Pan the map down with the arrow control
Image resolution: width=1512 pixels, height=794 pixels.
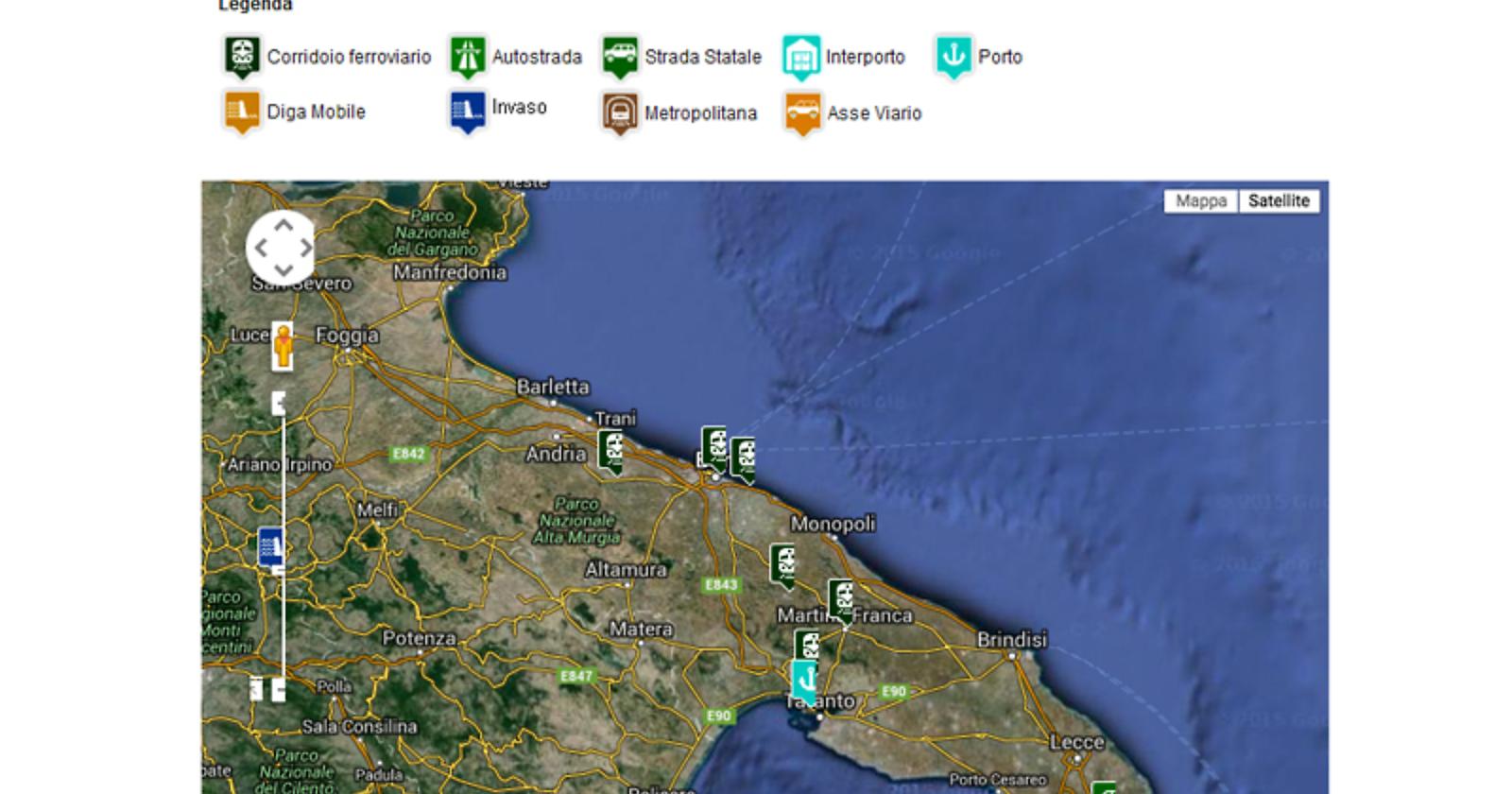pos(283,270)
